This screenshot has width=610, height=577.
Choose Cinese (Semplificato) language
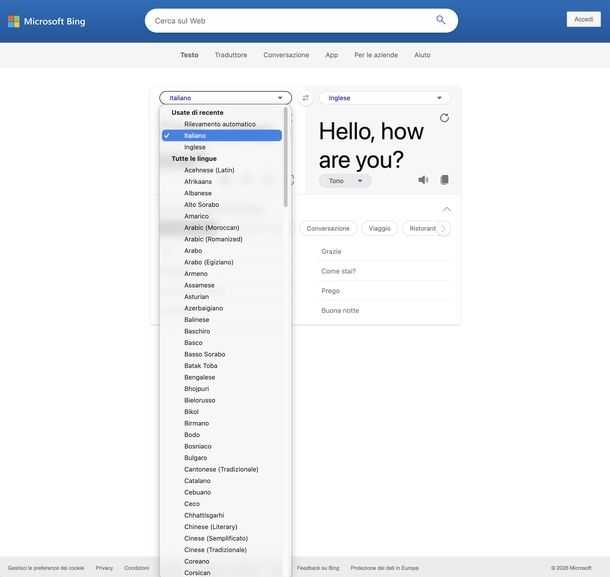click(x=222, y=538)
